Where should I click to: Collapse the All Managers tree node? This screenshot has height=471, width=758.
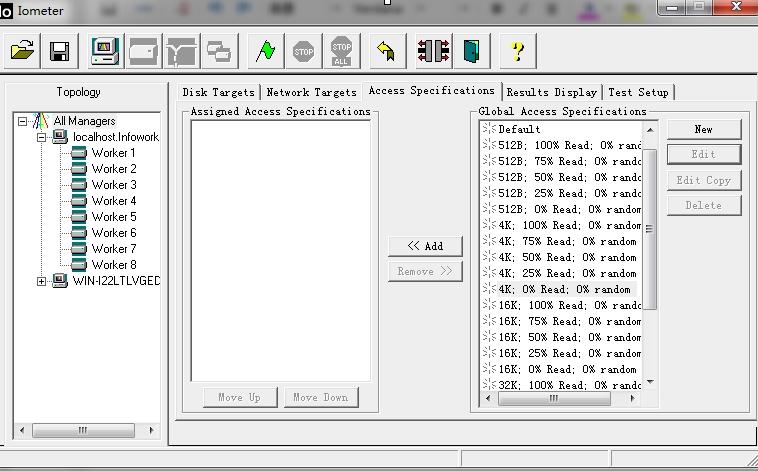pos(22,121)
